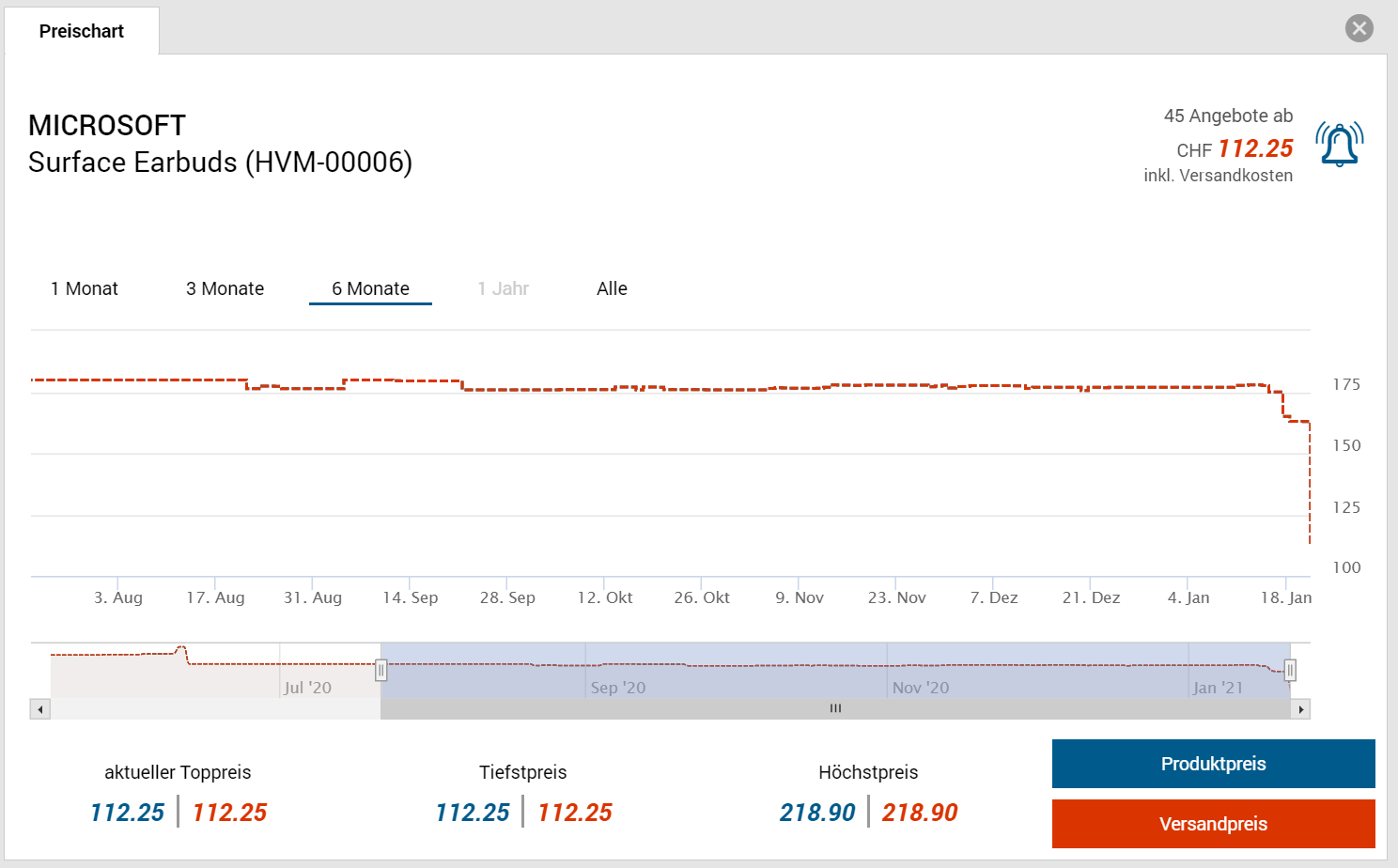Click the price alert bell icon

pyautogui.click(x=1339, y=145)
